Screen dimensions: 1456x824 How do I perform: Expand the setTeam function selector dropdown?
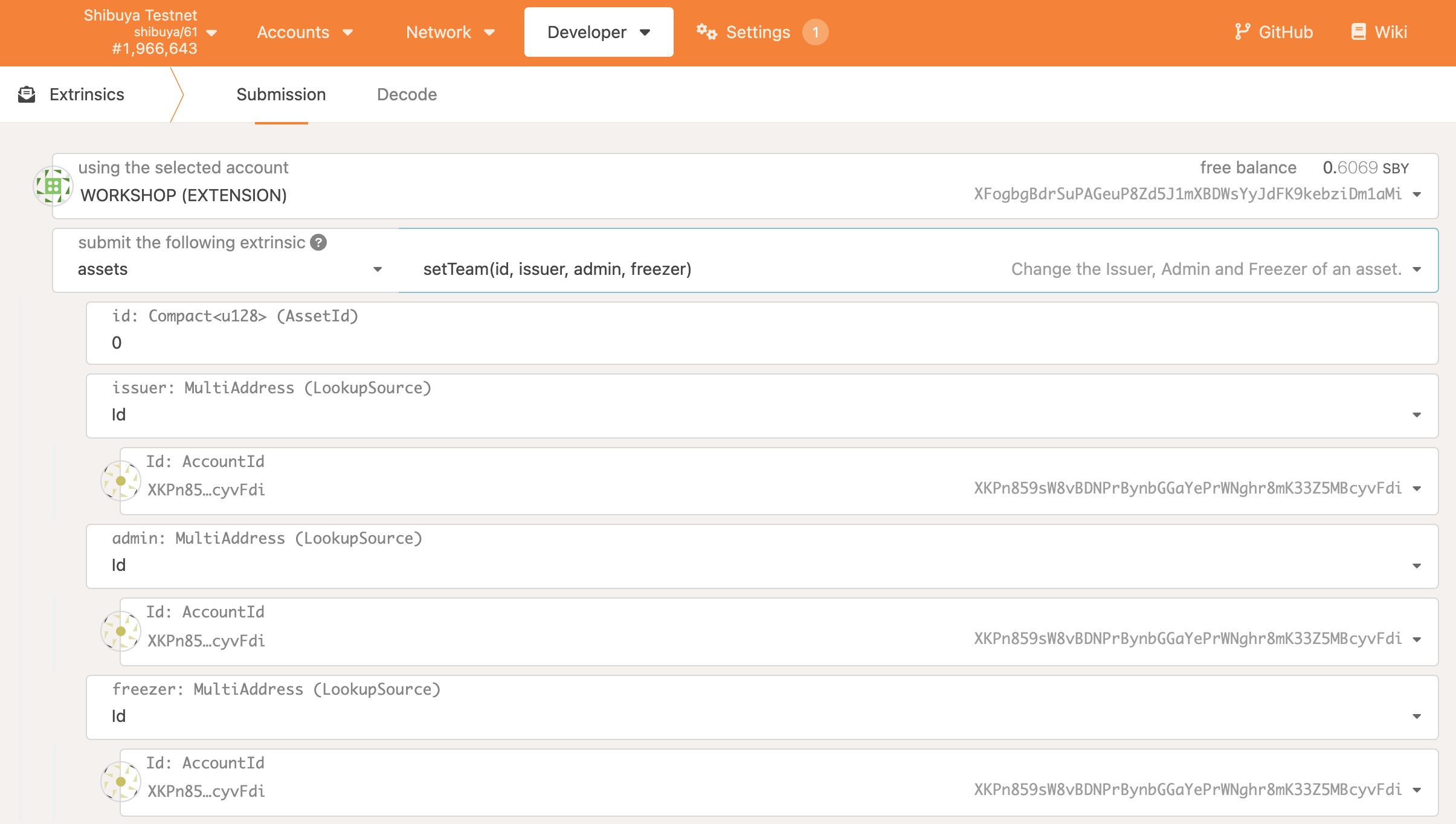click(1419, 269)
